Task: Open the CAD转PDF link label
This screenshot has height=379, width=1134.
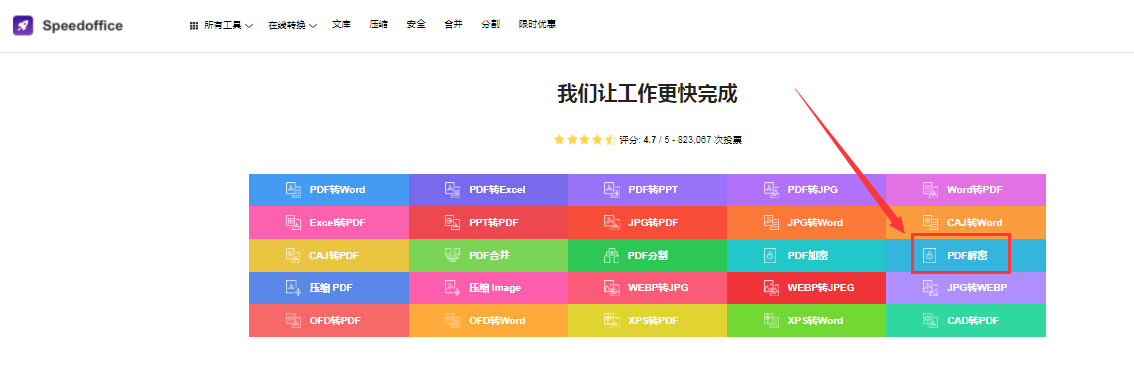Action: click(x=973, y=320)
